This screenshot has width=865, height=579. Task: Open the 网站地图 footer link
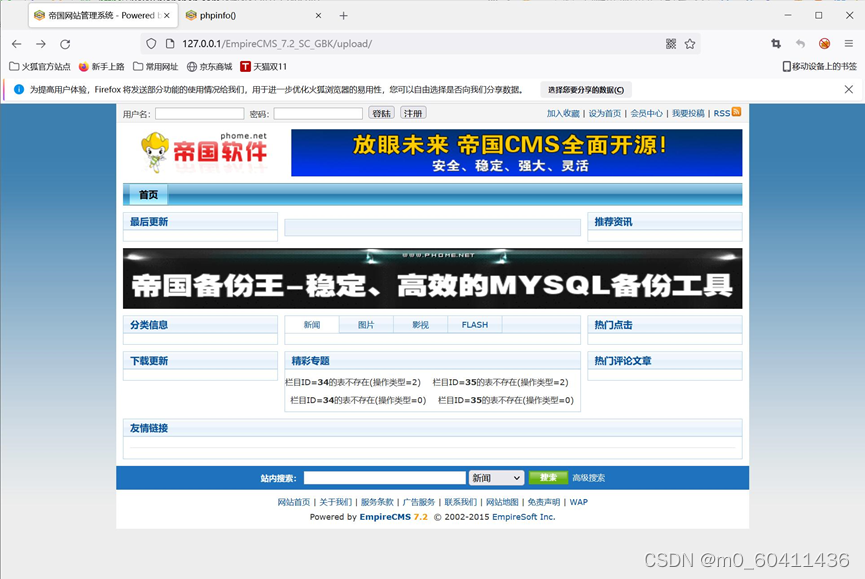(502, 502)
